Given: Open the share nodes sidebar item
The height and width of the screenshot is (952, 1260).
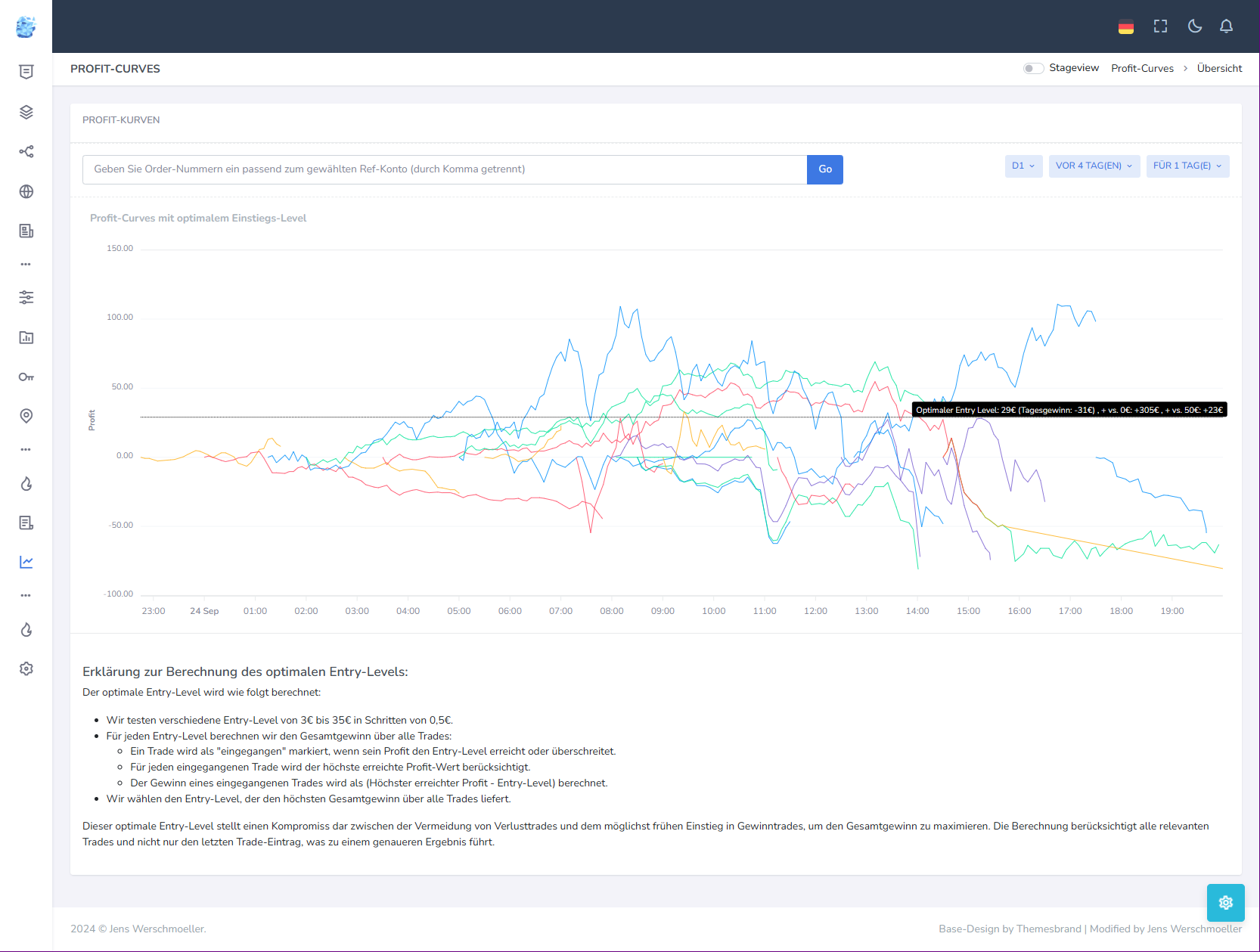Looking at the screenshot, I should click(26, 151).
